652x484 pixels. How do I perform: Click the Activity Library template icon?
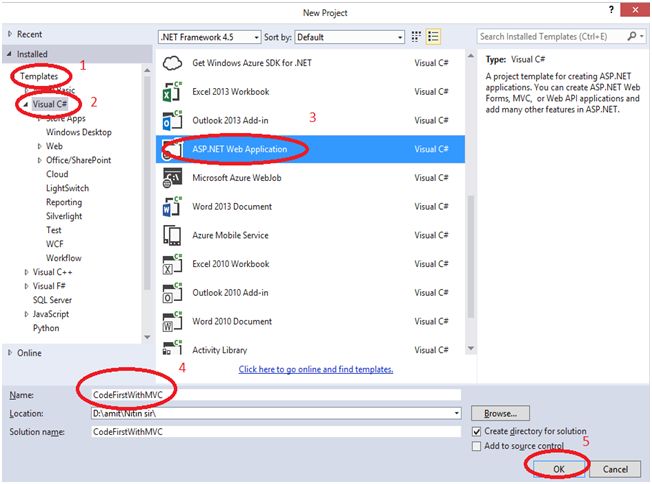pos(172,348)
